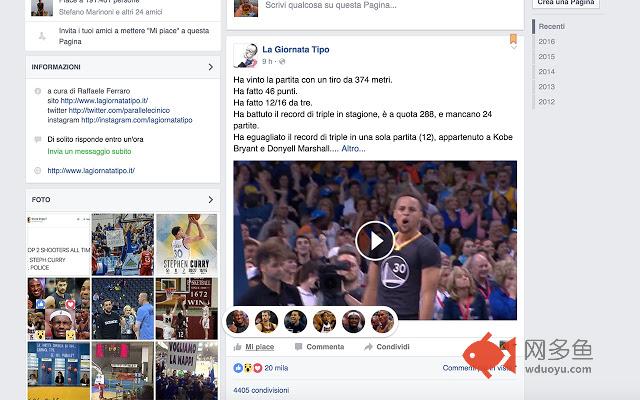
Task: Open Vogliamo La Napoli photo thumbnail
Action: click(x=187, y=371)
